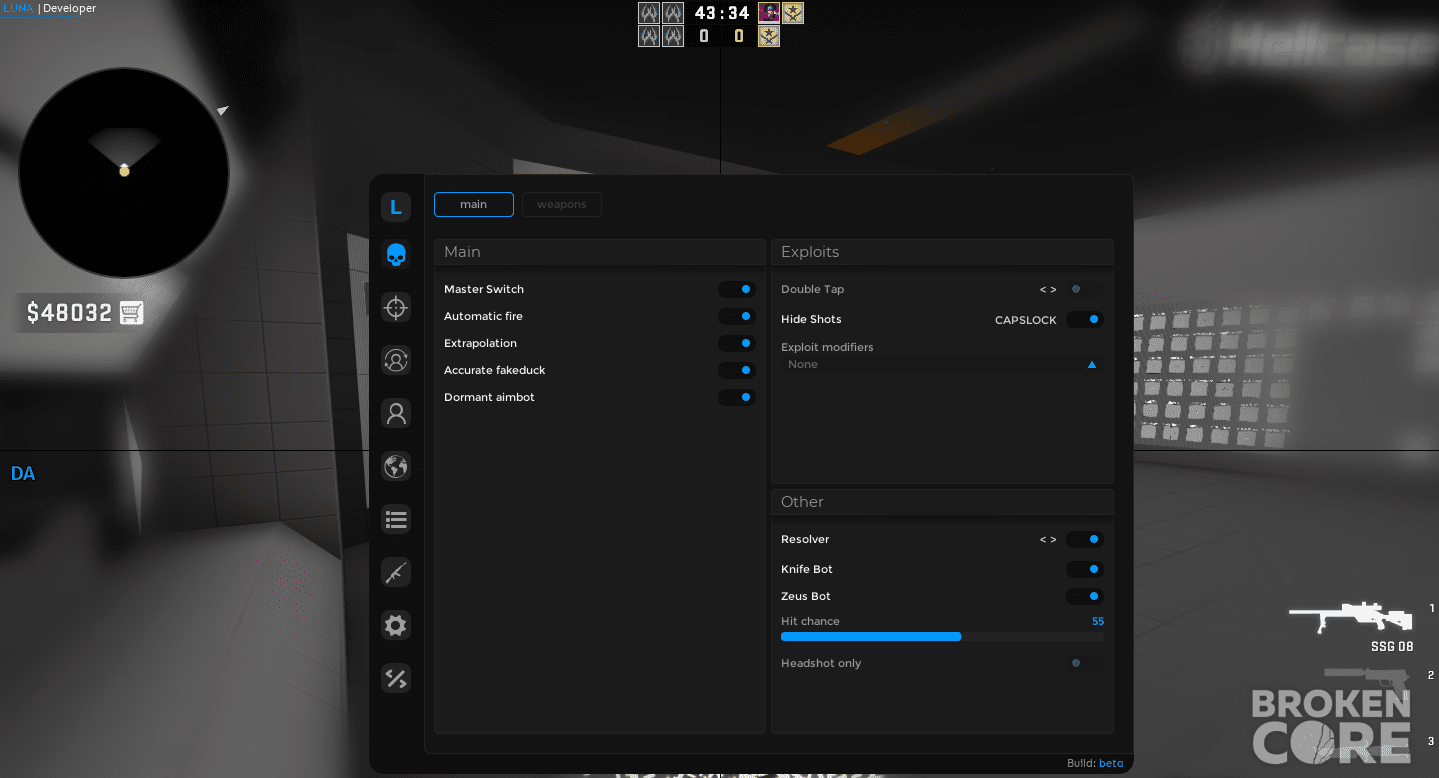Click the Other section header
1439x778 pixels.
(942, 502)
